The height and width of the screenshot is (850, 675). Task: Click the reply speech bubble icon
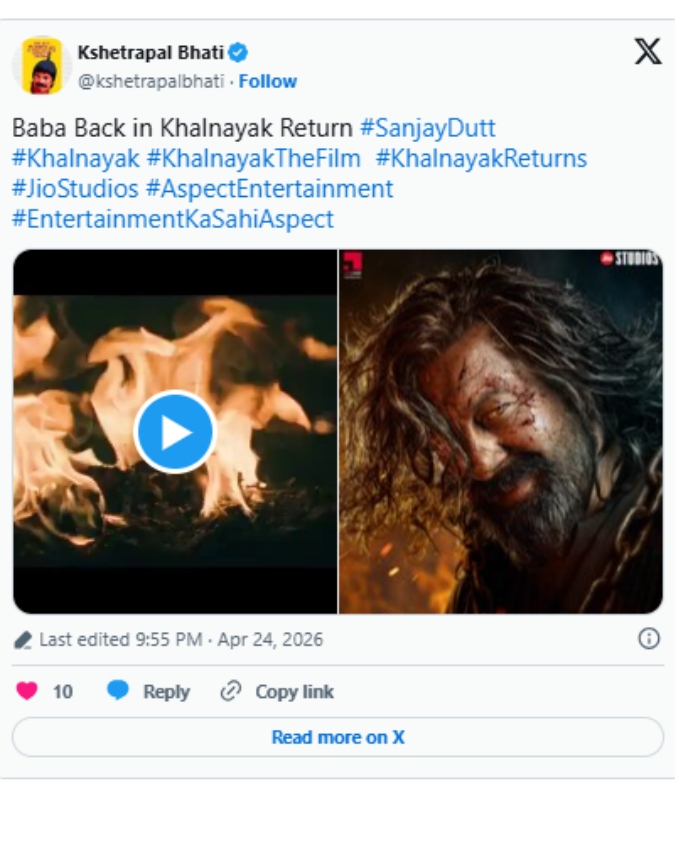point(119,691)
